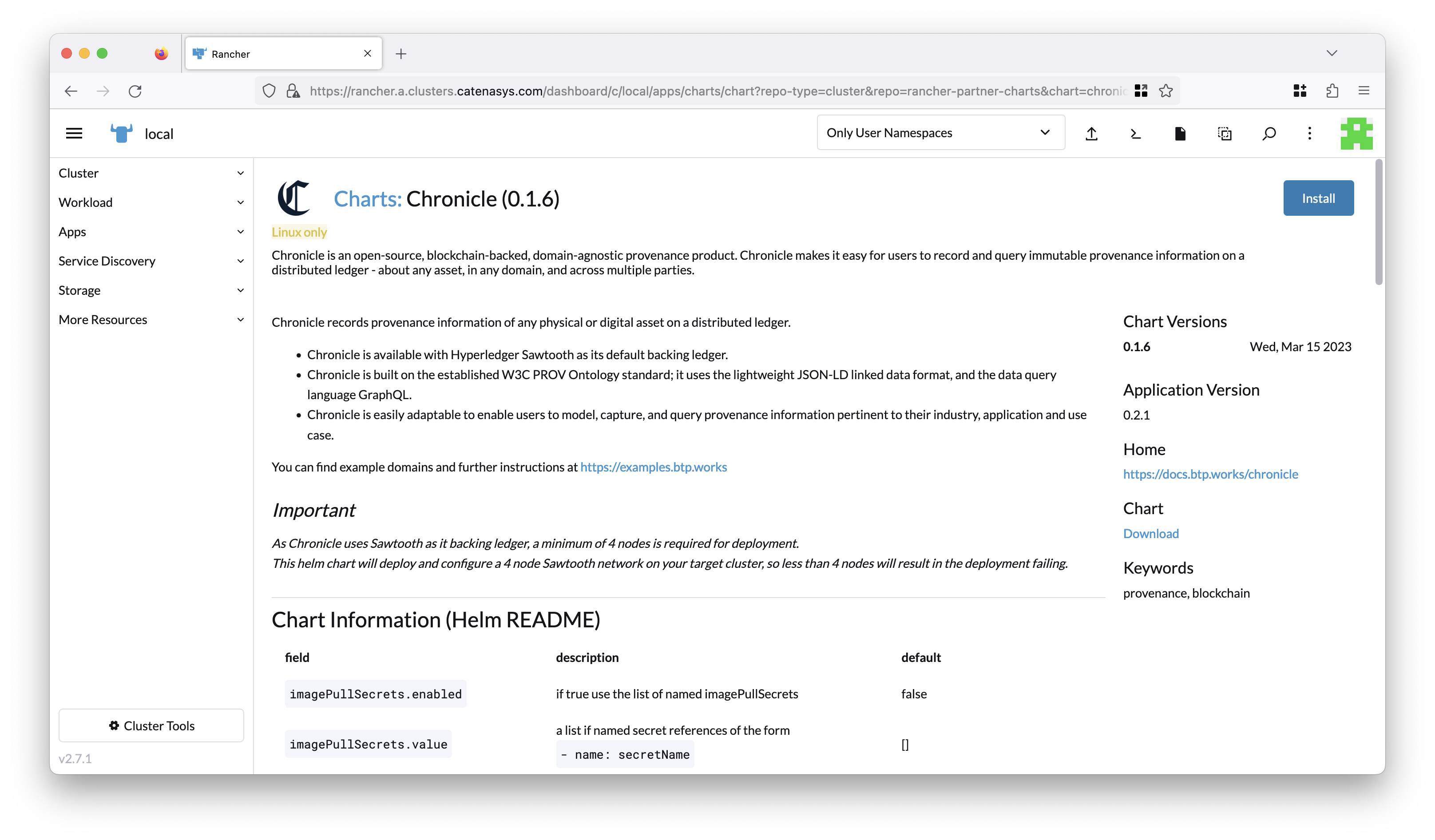Screen dimensions: 1435x840
Task: Open the examples.btp.works link
Action: pos(653,467)
